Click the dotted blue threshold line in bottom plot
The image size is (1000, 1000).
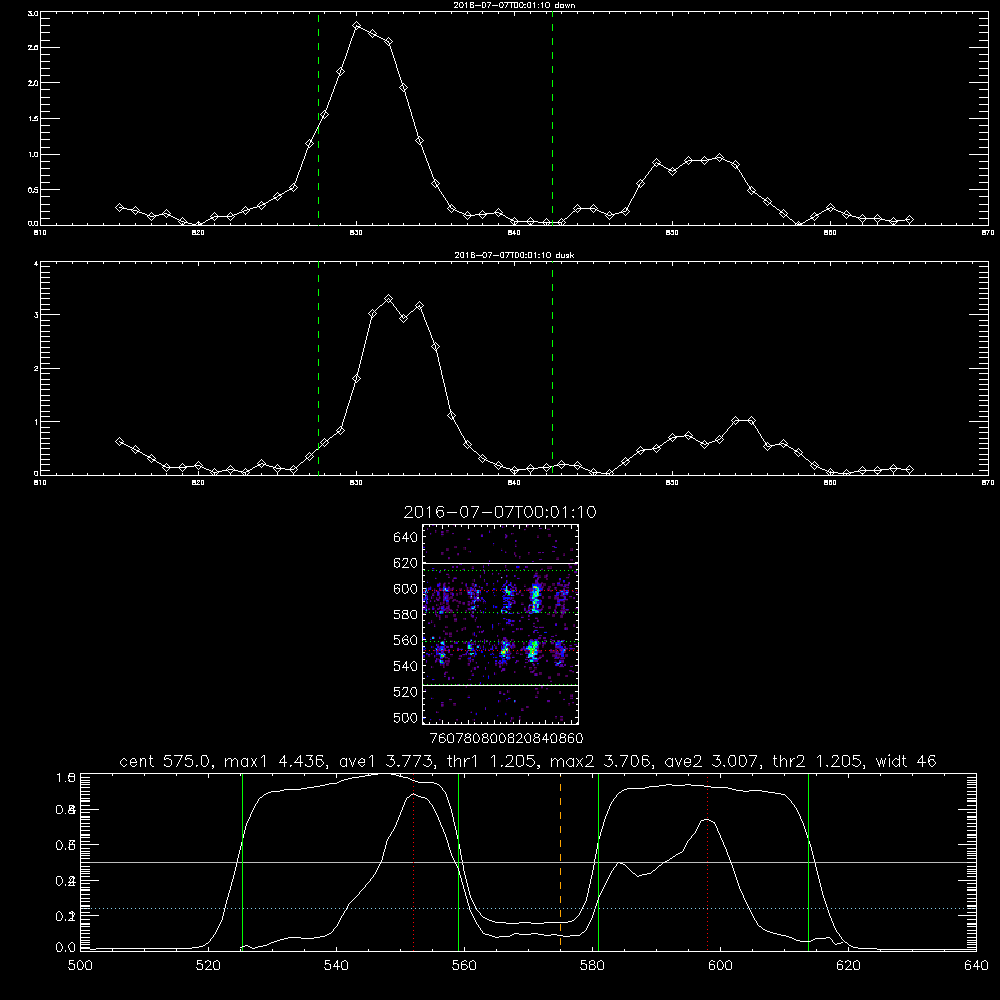(528, 908)
